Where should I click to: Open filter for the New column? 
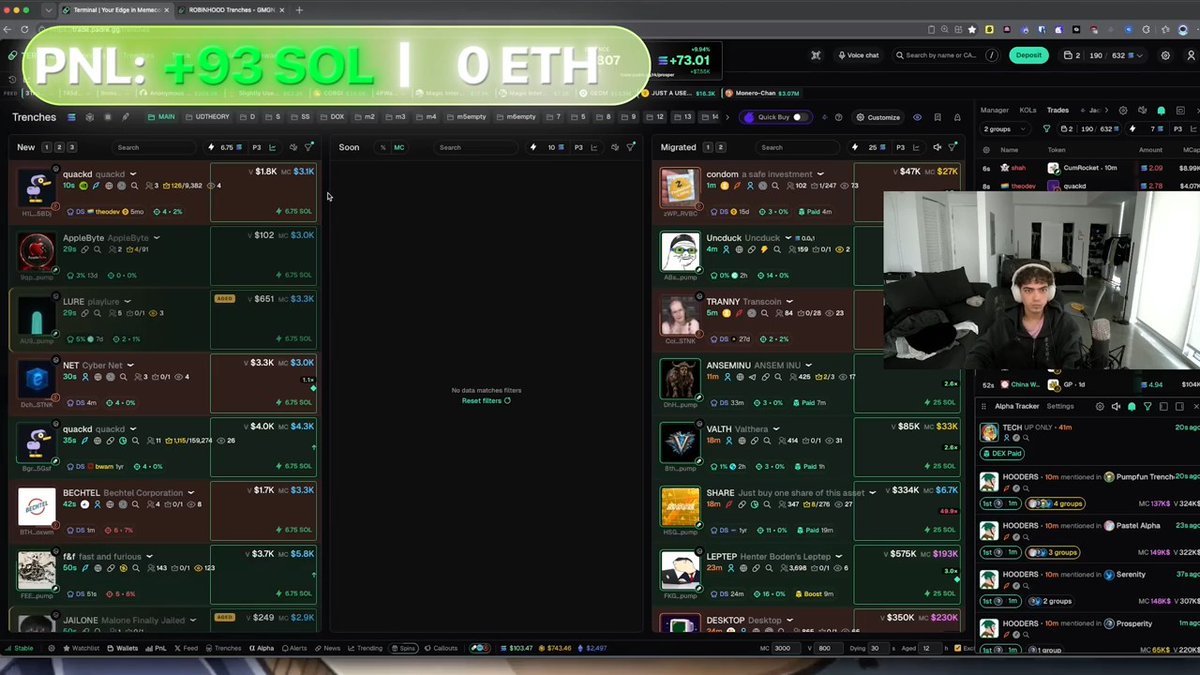pyautogui.click(x=310, y=147)
